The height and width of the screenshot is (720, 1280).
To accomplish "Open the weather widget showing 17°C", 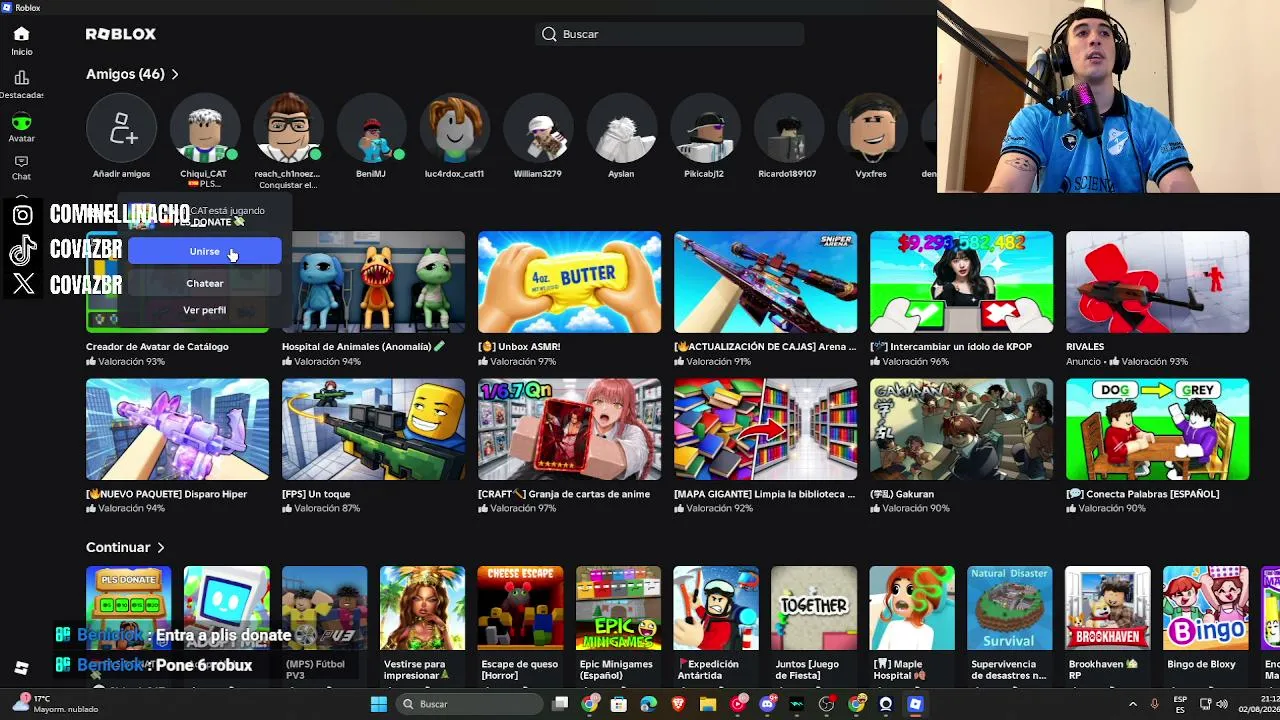I will 55,704.
